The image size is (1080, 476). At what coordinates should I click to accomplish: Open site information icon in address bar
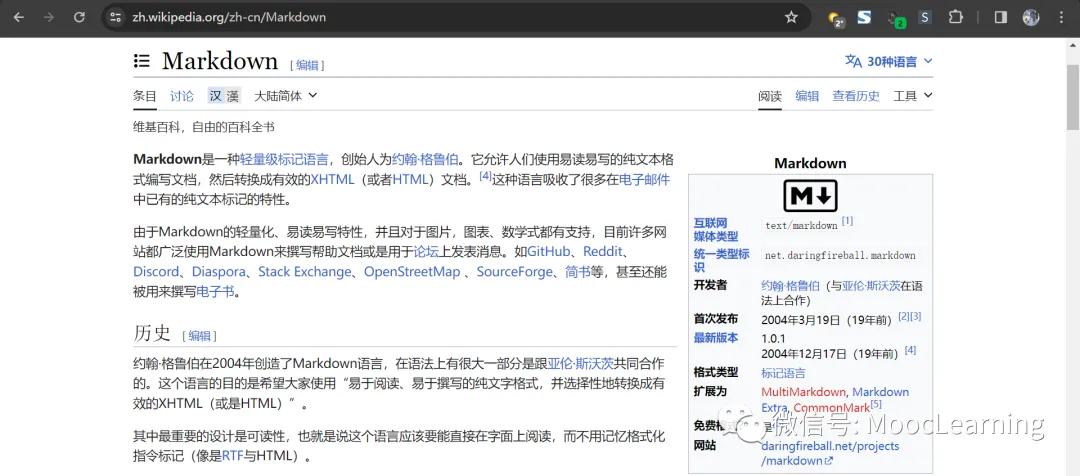click(x=116, y=17)
